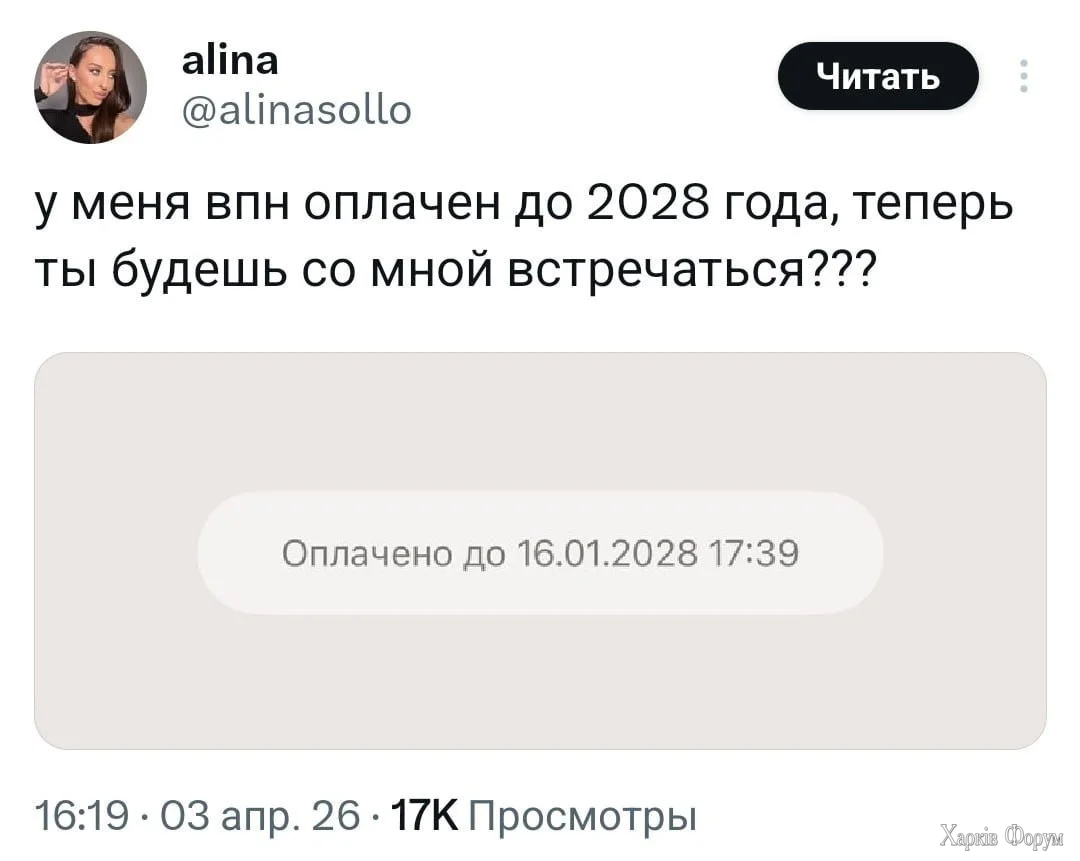Image resolution: width=1080 pixels, height=861 pixels.
Task: Toggle follow state via Читать button
Action: point(878,75)
